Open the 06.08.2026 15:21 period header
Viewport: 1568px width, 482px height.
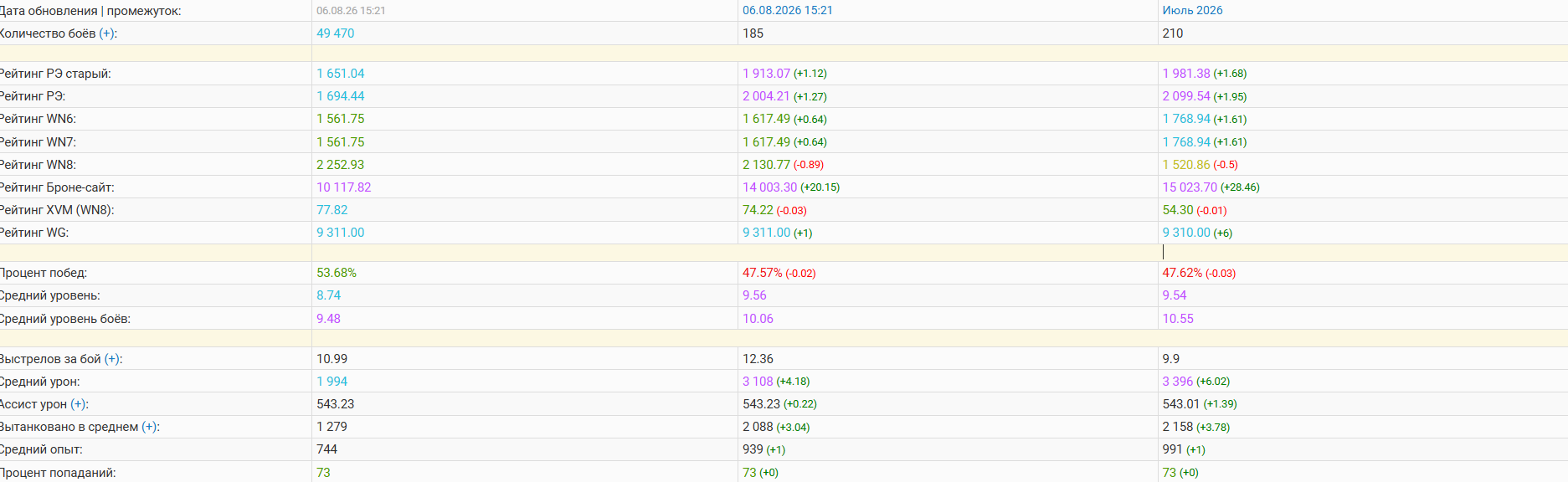[788, 10]
